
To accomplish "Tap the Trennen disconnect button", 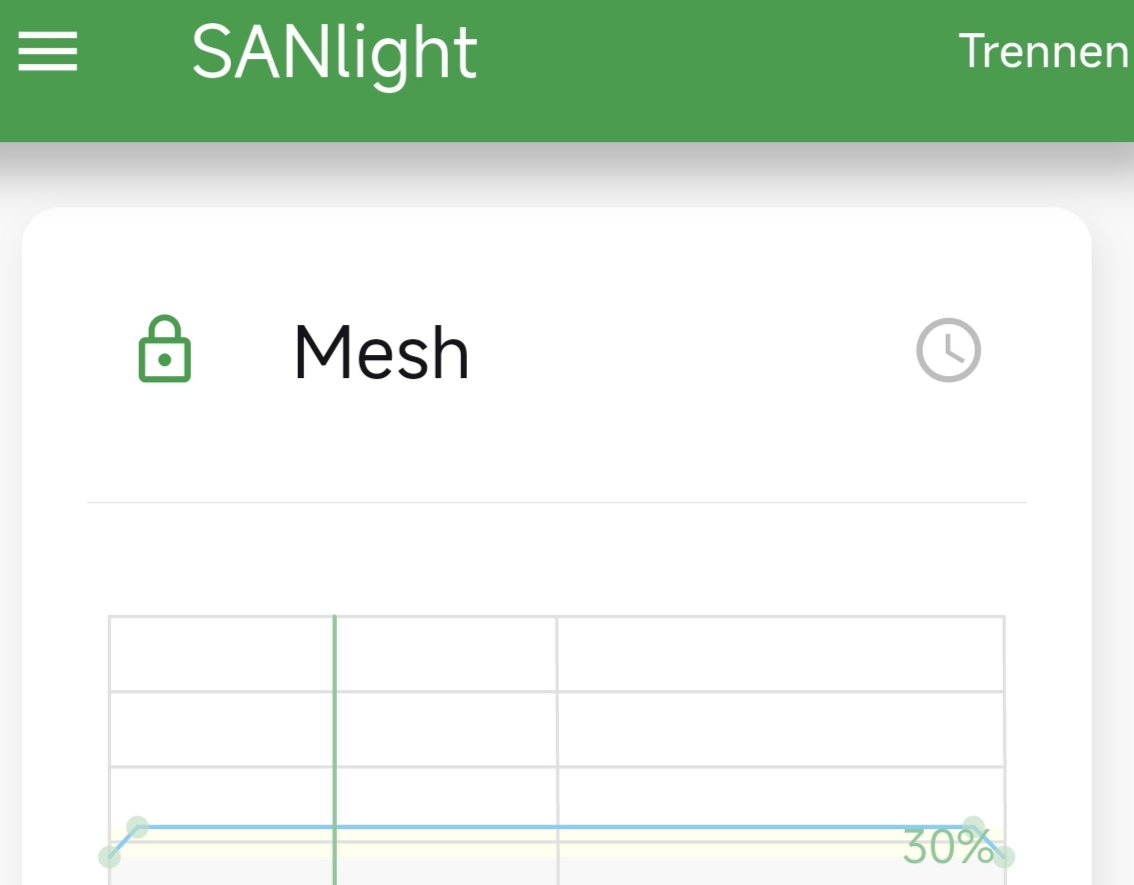I will 1044,51.
